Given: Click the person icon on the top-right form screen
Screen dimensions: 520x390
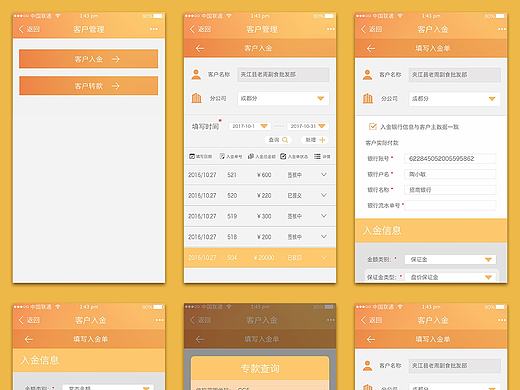Looking at the screenshot, I should click(367, 74).
